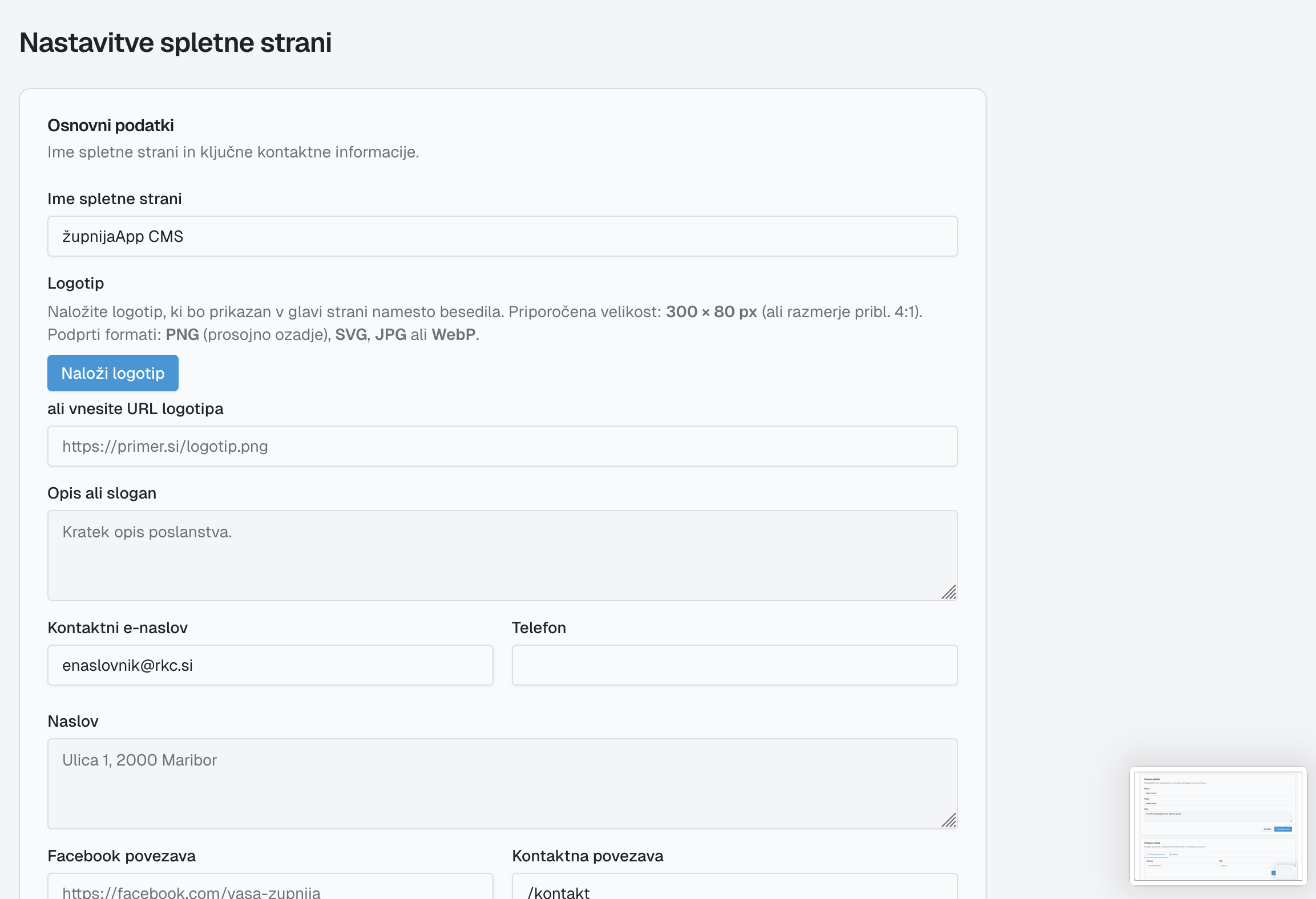Click the 'Osnovni podatki' section heading

(x=111, y=125)
